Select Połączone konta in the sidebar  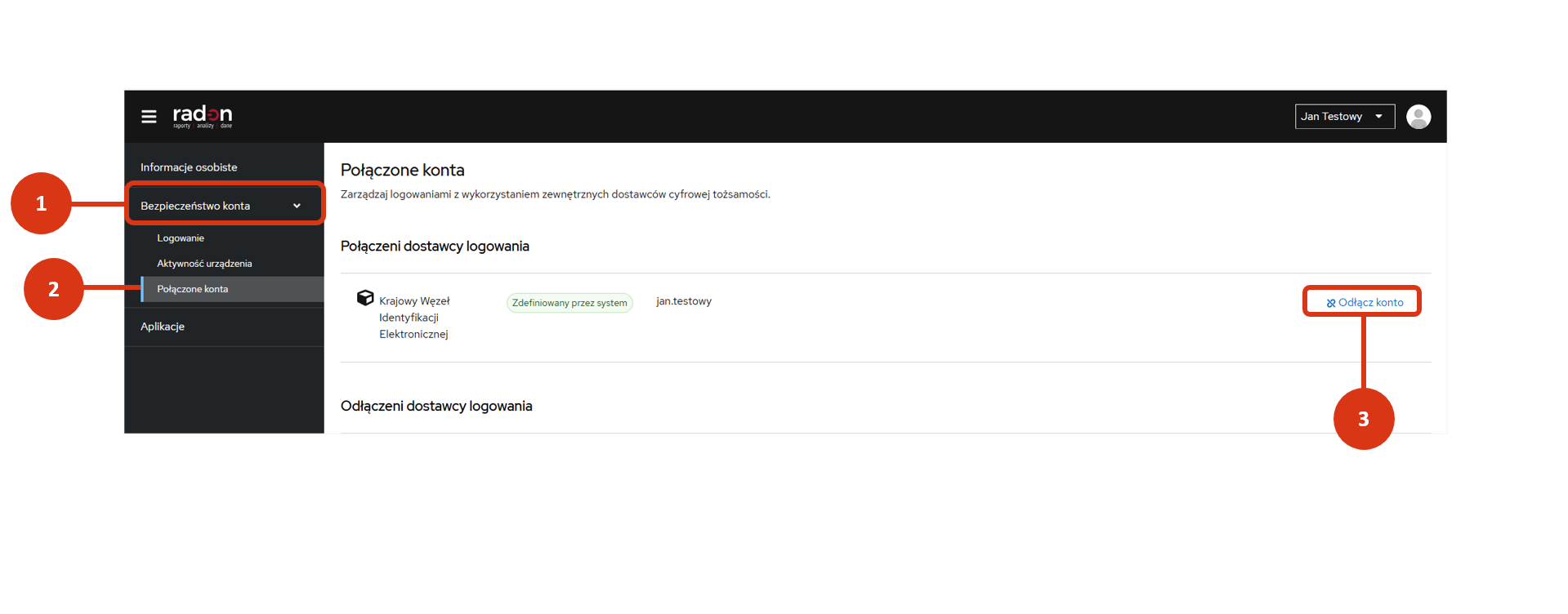[x=193, y=289]
